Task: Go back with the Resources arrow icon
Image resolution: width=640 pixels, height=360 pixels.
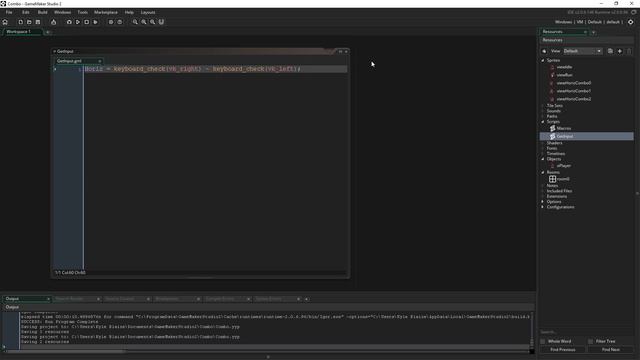Action: coord(544,51)
